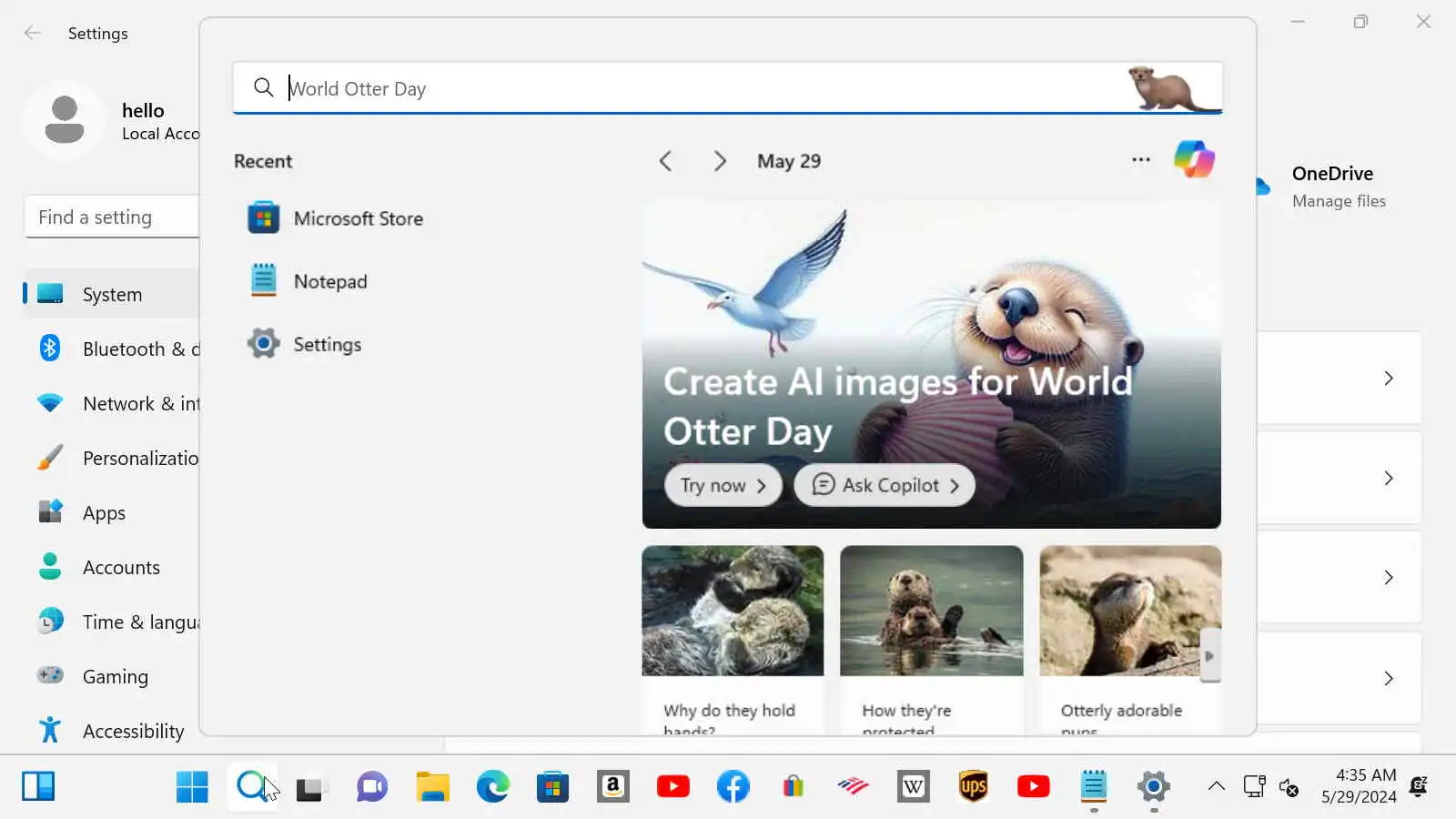Image resolution: width=1456 pixels, height=819 pixels.
Task: Show hidden icons with the tray chevron
Action: point(1216,786)
